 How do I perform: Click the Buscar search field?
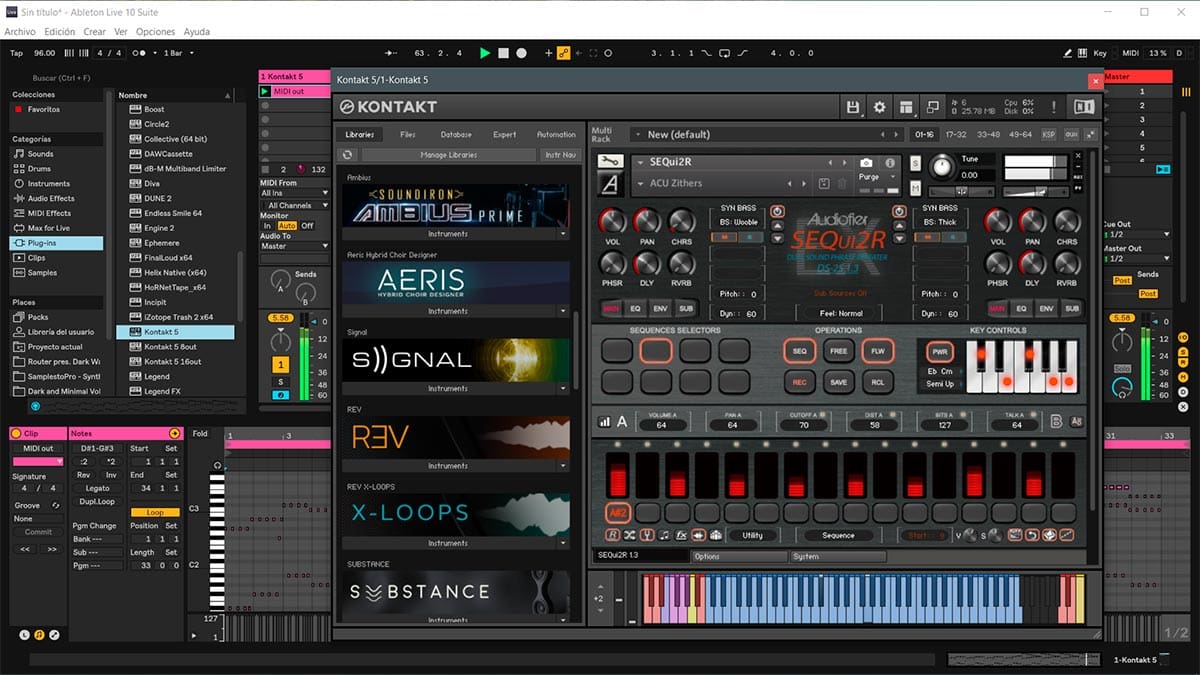(x=62, y=77)
